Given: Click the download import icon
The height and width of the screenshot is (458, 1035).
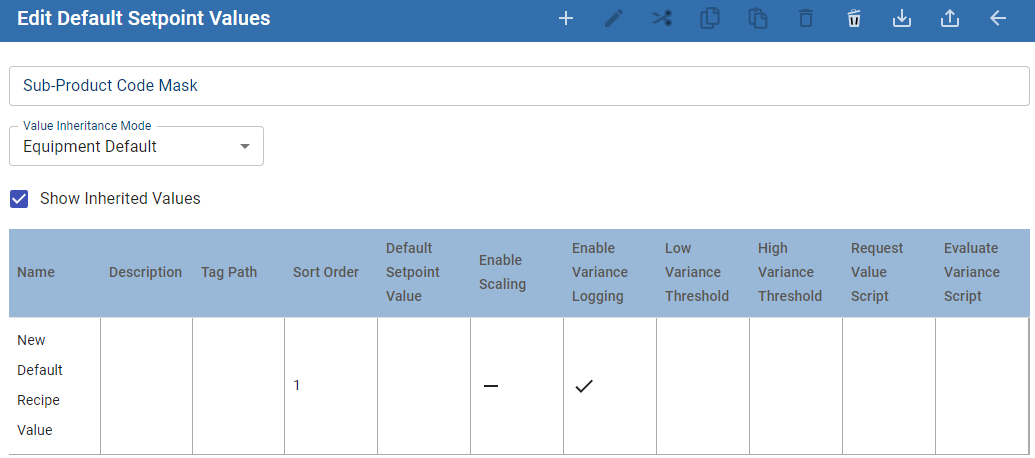Looking at the screenshot, I should 902,19.
